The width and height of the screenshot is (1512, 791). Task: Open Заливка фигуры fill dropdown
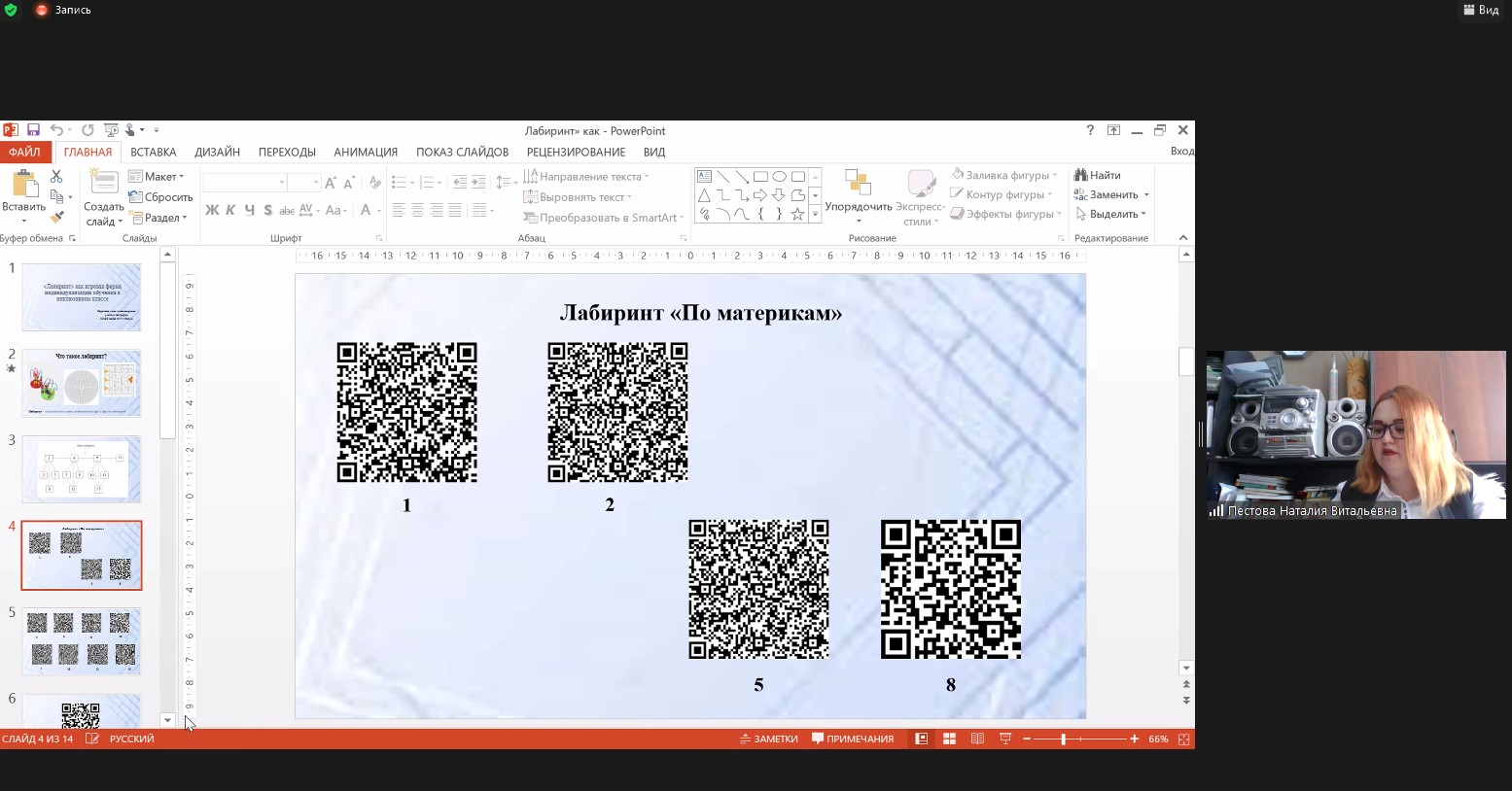pyautogui.click(x=1004, y=175)
